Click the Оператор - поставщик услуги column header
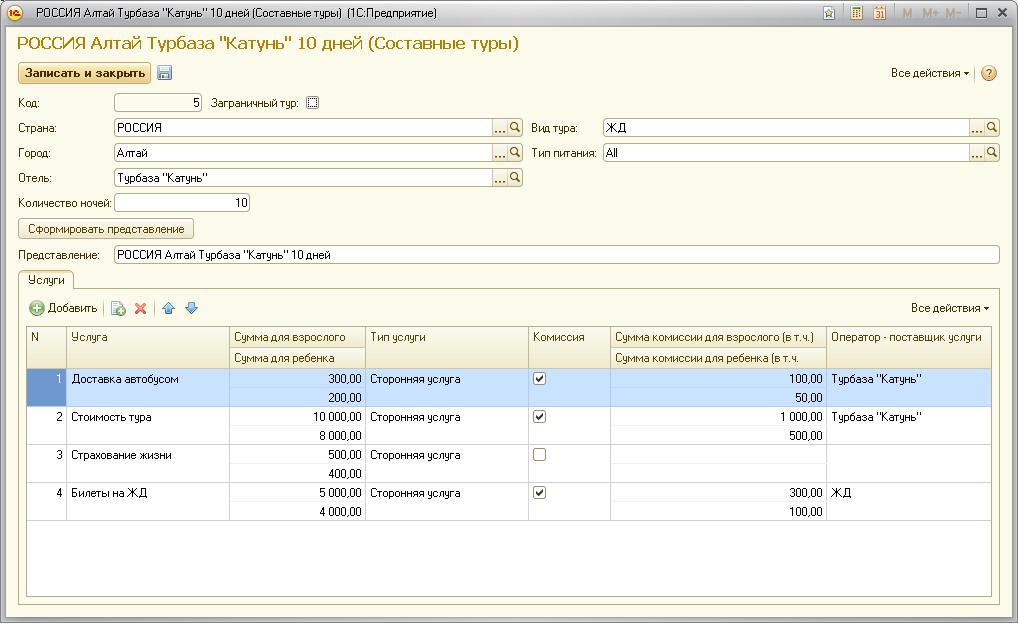The width and height of the screenshot is (1018, 624). click(908, 347)
